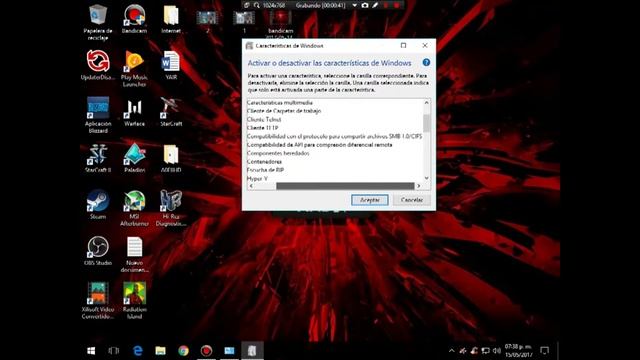Click the Bandicam magnifier search icon
This screenshot has height=360, width=640.
pyautogui.click(x=256, y=5)
